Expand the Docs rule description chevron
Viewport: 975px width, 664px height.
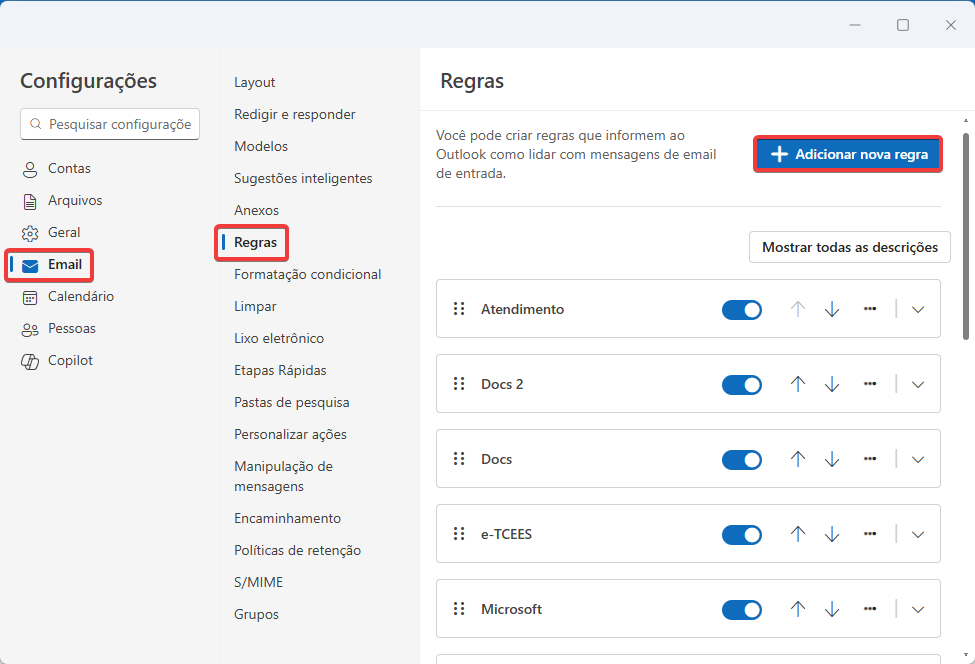click(x=918, y=460)
